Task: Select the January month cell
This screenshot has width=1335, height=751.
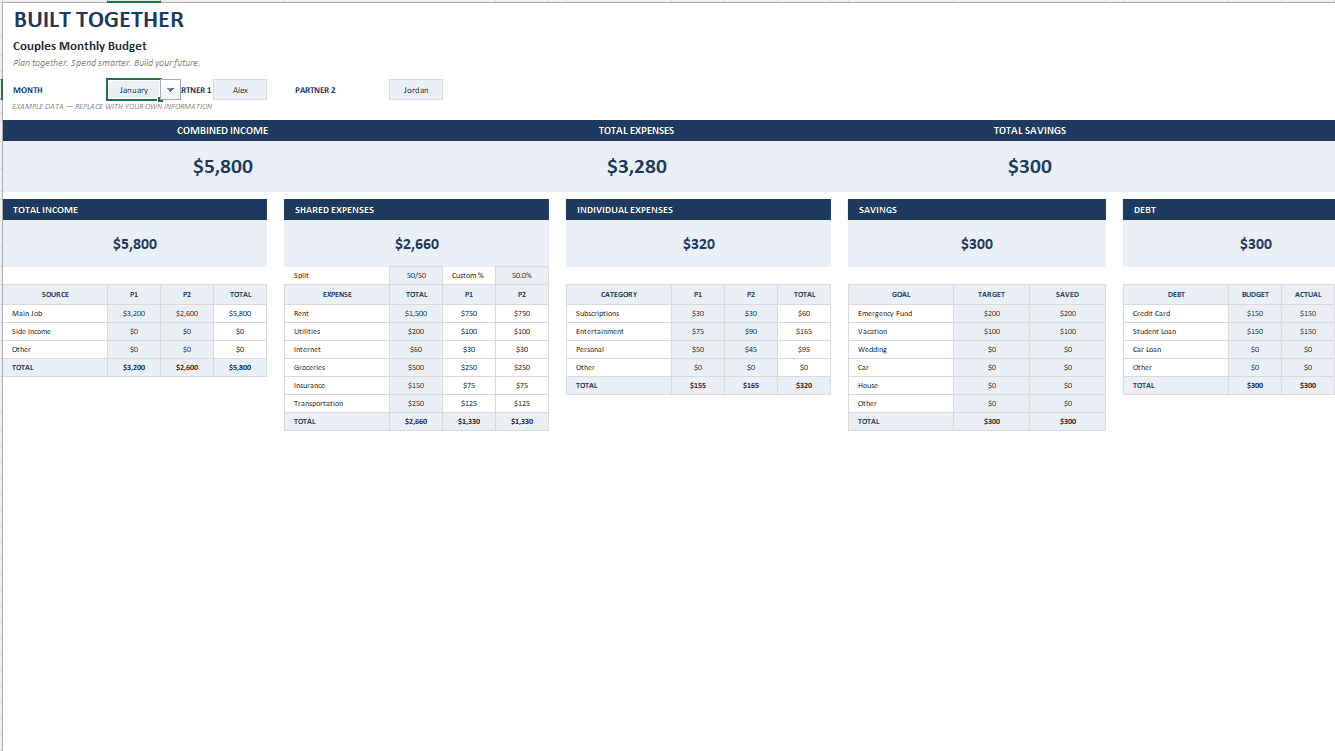Action: [x=134, y=90]
